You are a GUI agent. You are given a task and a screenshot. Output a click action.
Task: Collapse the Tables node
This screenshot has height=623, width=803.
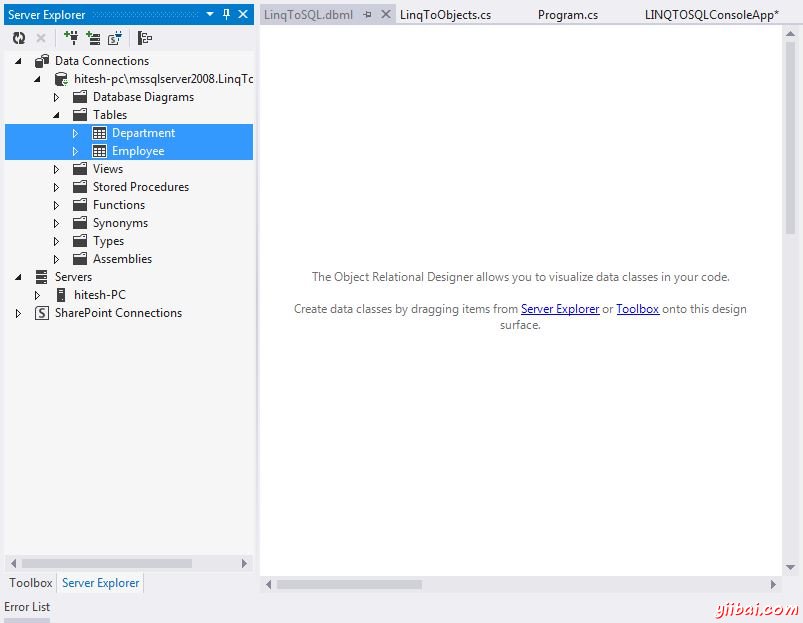click(x=57, y=115)
